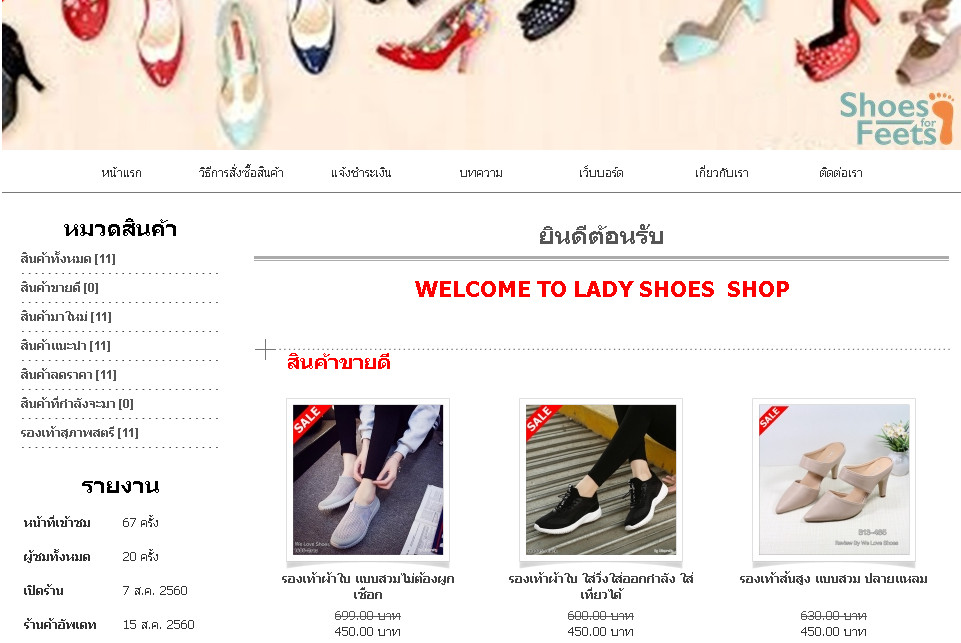The width and height of the screenshot is (961, 643).
Task: Select category สินค้าขายดี [0]
Action: pos(59,287)
